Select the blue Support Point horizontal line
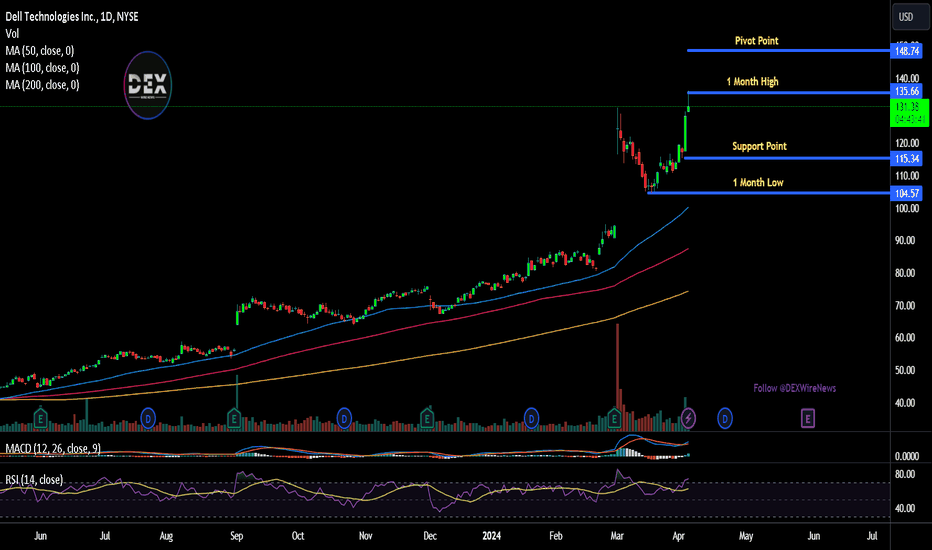The width and height of the screenshot is (932, 550). coord(787,158)
